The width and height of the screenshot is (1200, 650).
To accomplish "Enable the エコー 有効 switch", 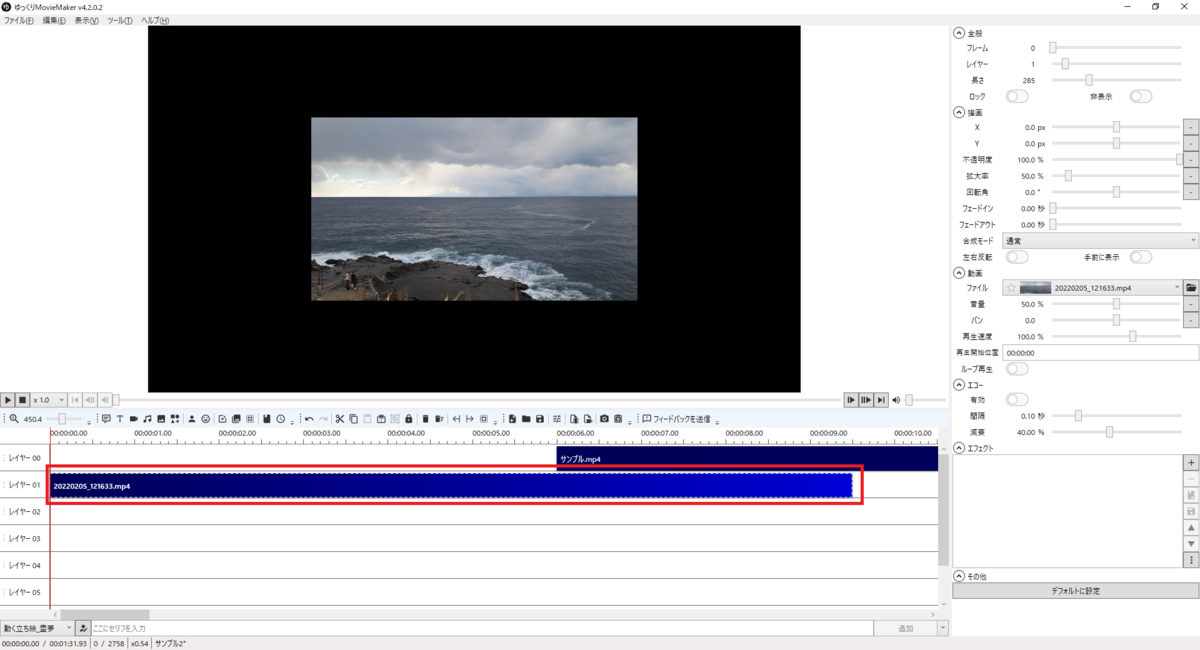I will (1017, 400).
